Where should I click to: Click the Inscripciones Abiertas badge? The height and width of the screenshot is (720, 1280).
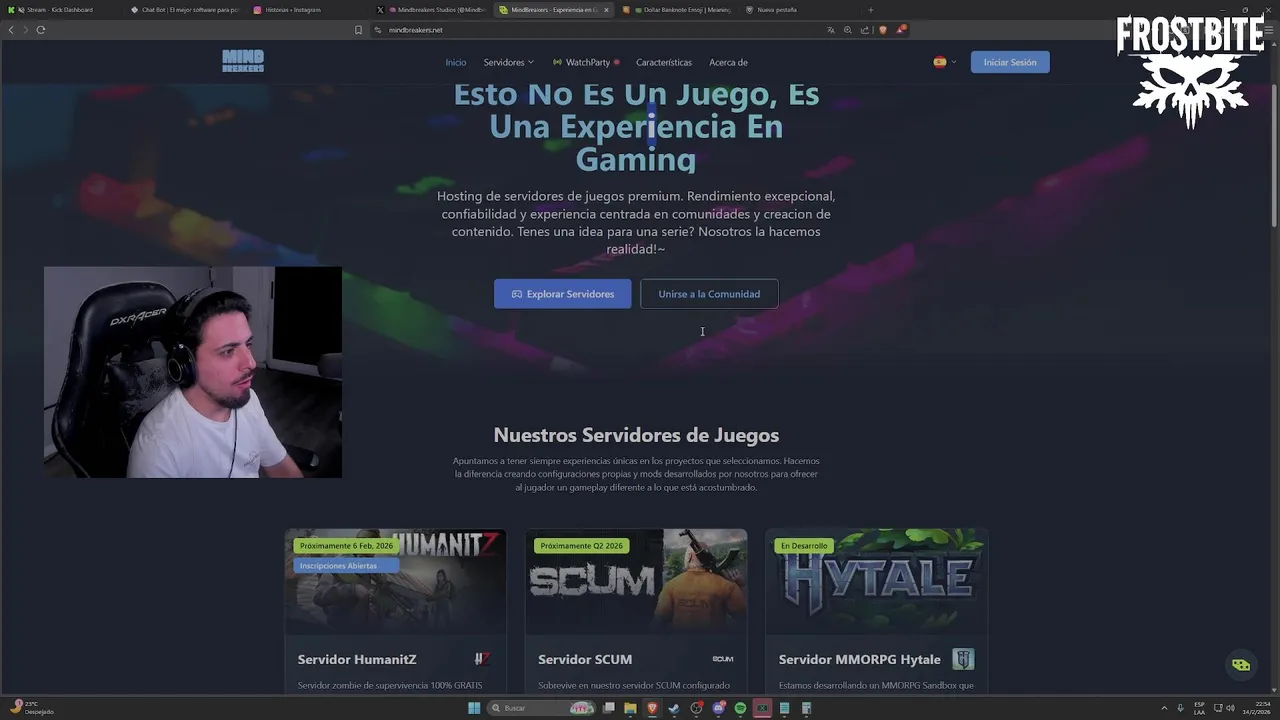[346, 566]
